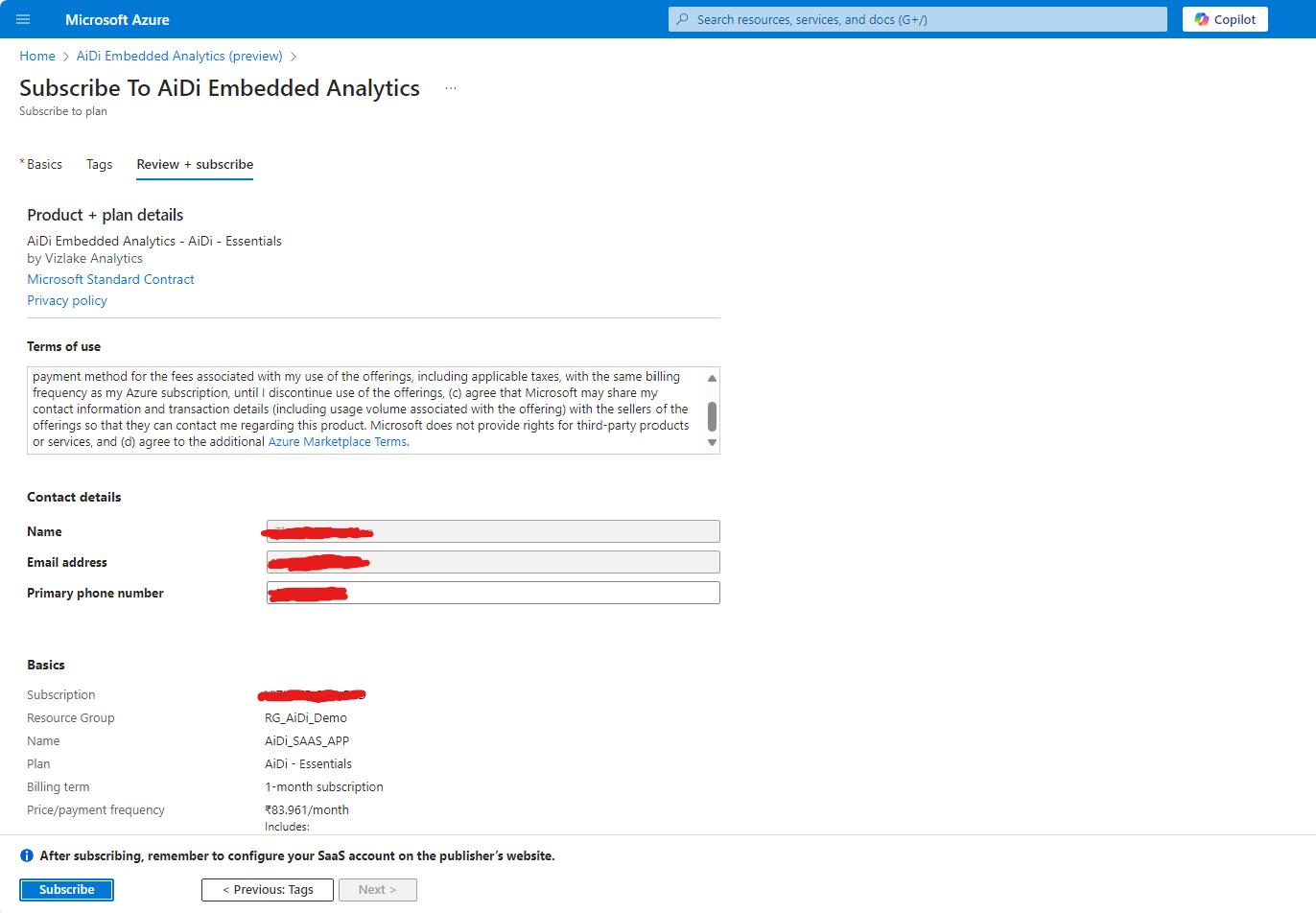Click the AiDi_SAAS_APP name value
The width and height of the screenshot is (1316, 913).
(307, 741)
